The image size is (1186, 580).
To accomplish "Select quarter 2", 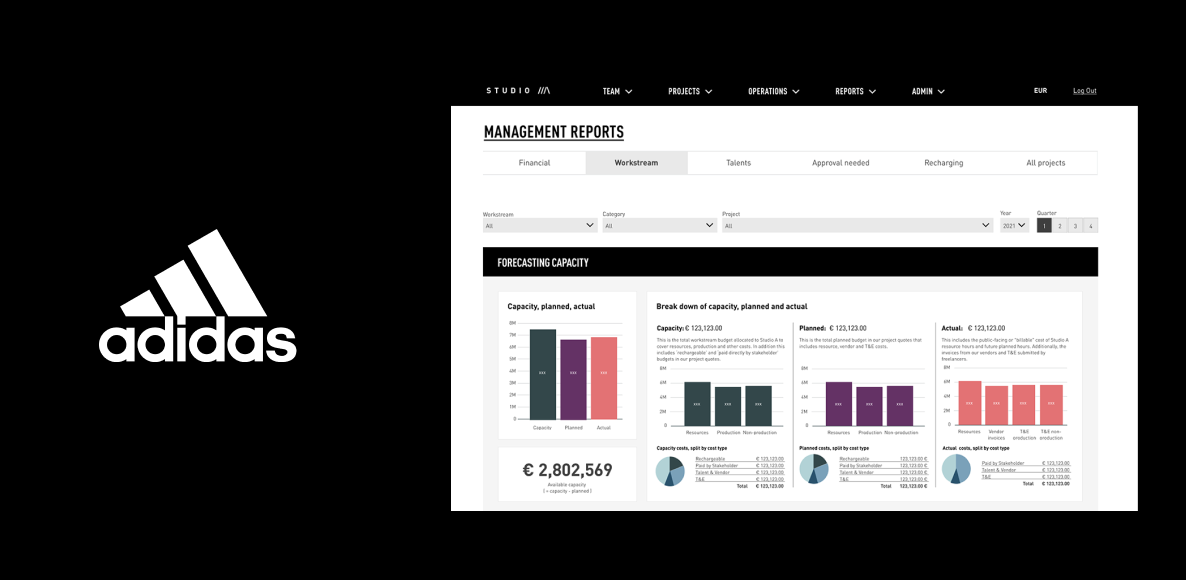I will tap(1060, 225).
